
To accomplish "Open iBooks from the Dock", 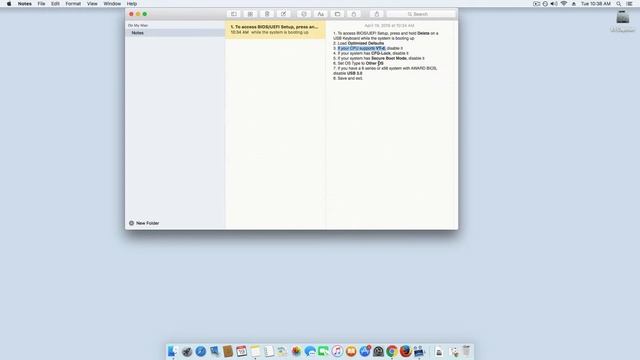I will (x=351, y=351).
